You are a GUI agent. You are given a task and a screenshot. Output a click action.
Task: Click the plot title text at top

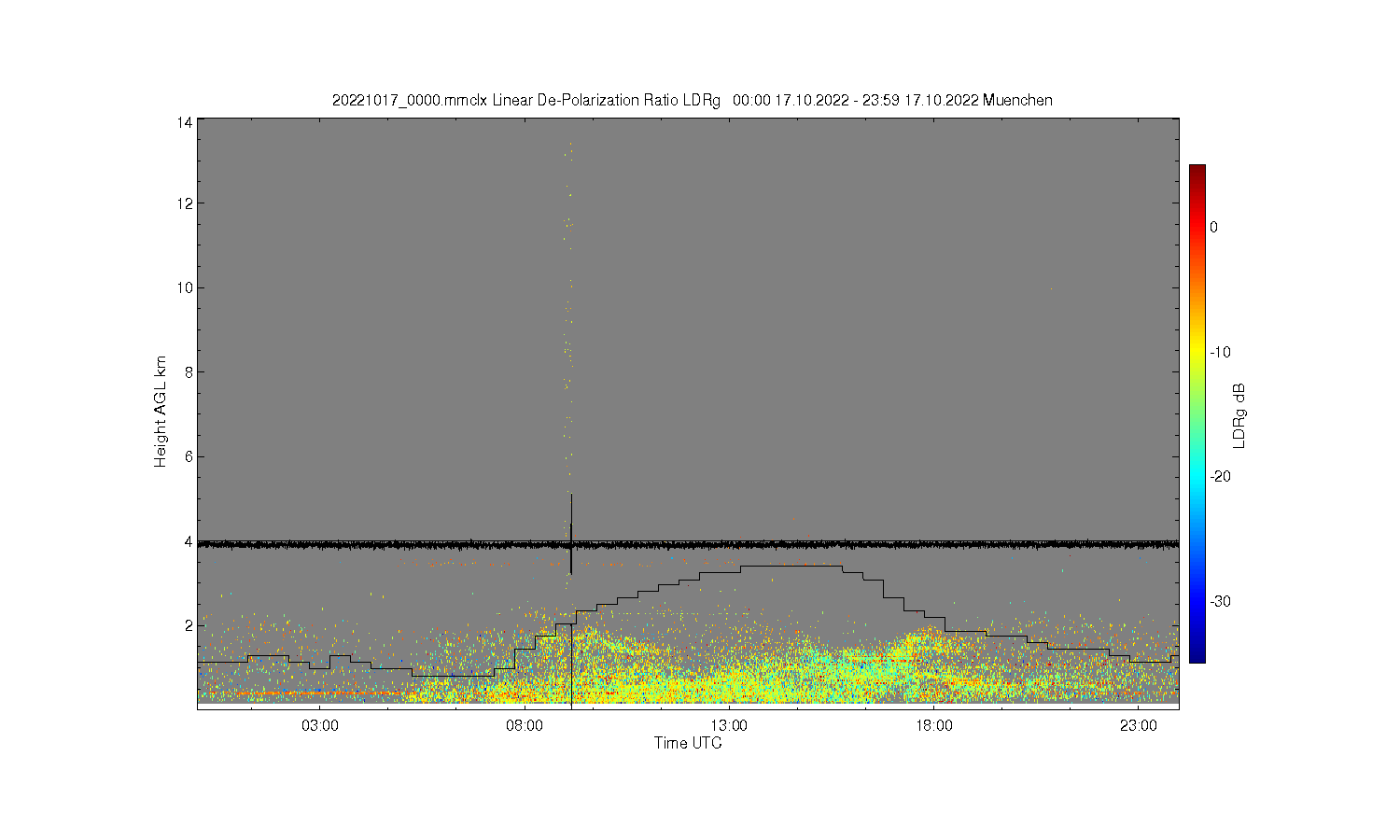tap(692, 100)
